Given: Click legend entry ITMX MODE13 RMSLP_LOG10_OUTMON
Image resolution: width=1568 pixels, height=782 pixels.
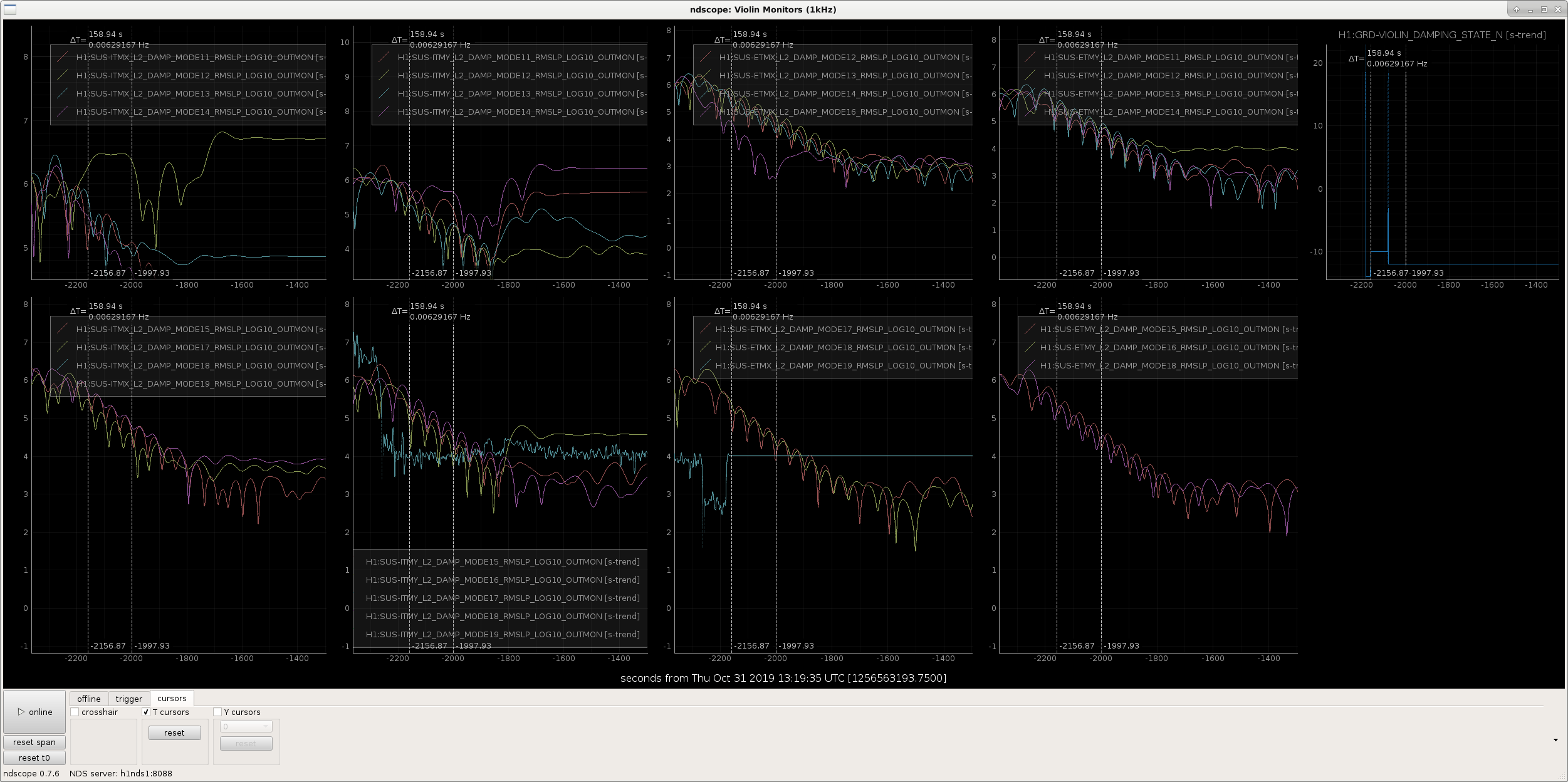Looking at the screenshot, I should [201, 93].
